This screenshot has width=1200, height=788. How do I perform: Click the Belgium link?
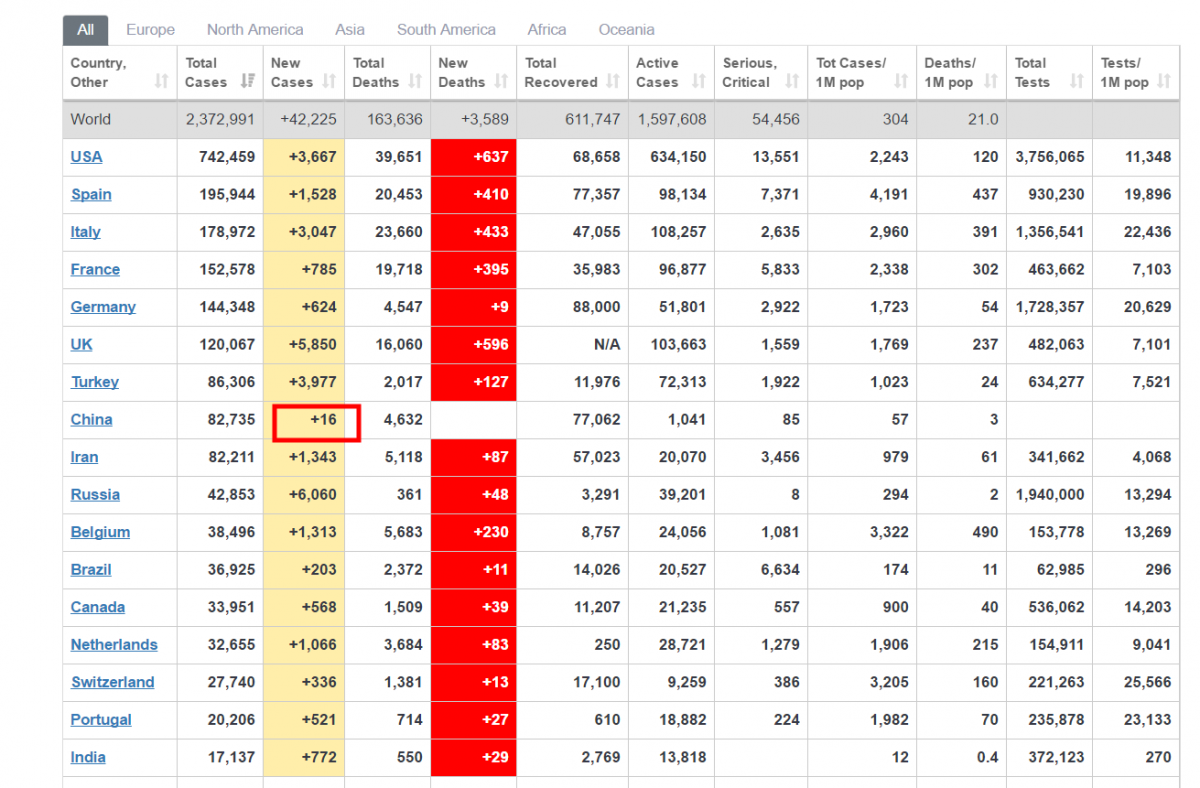pos(100,532)
